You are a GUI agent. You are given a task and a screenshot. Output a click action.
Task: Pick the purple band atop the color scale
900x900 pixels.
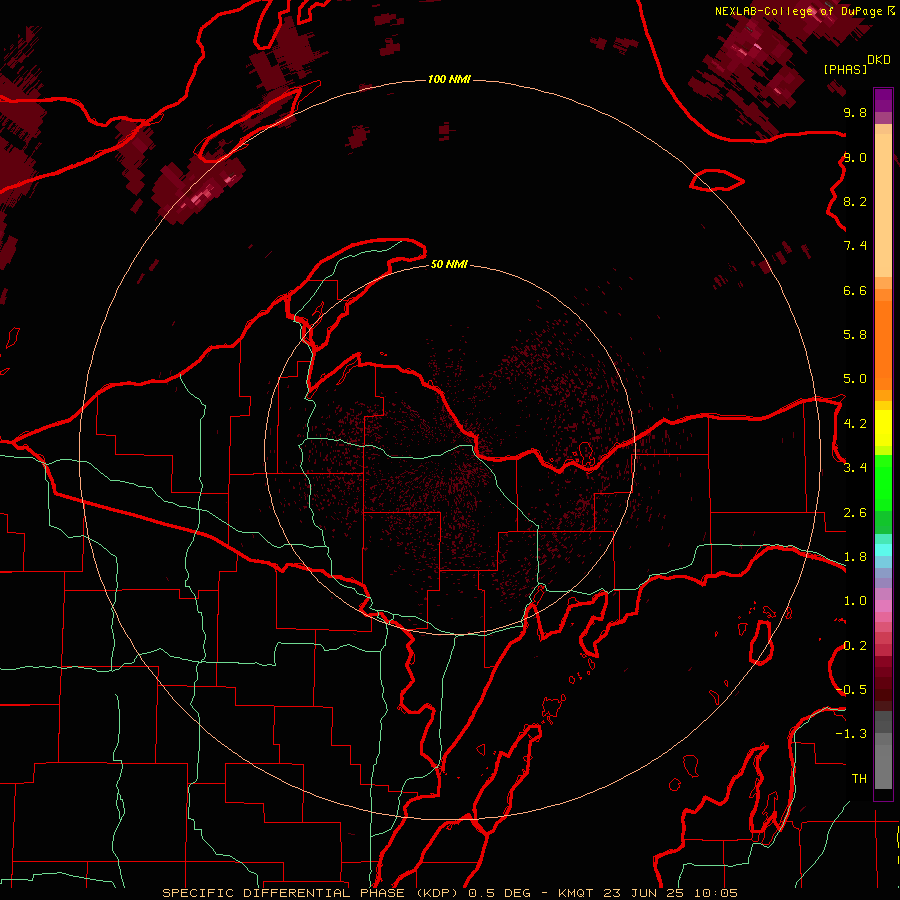point(883,100)
